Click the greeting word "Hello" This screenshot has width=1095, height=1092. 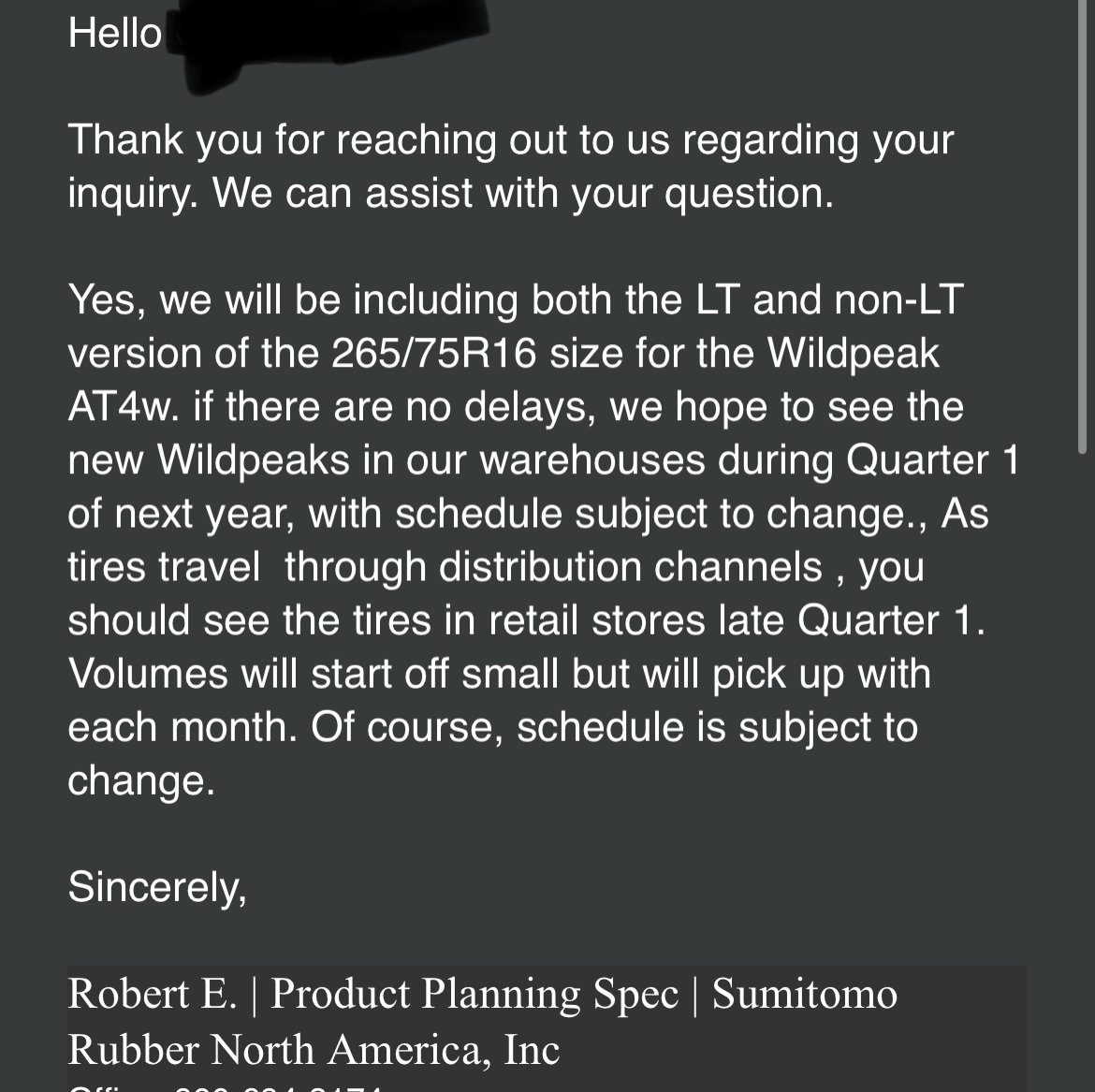coord(114,33)
